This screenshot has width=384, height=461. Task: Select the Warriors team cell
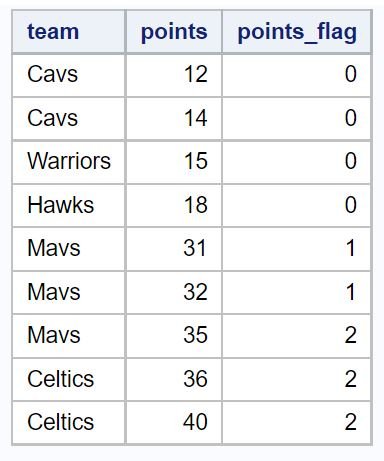[69, 162]
